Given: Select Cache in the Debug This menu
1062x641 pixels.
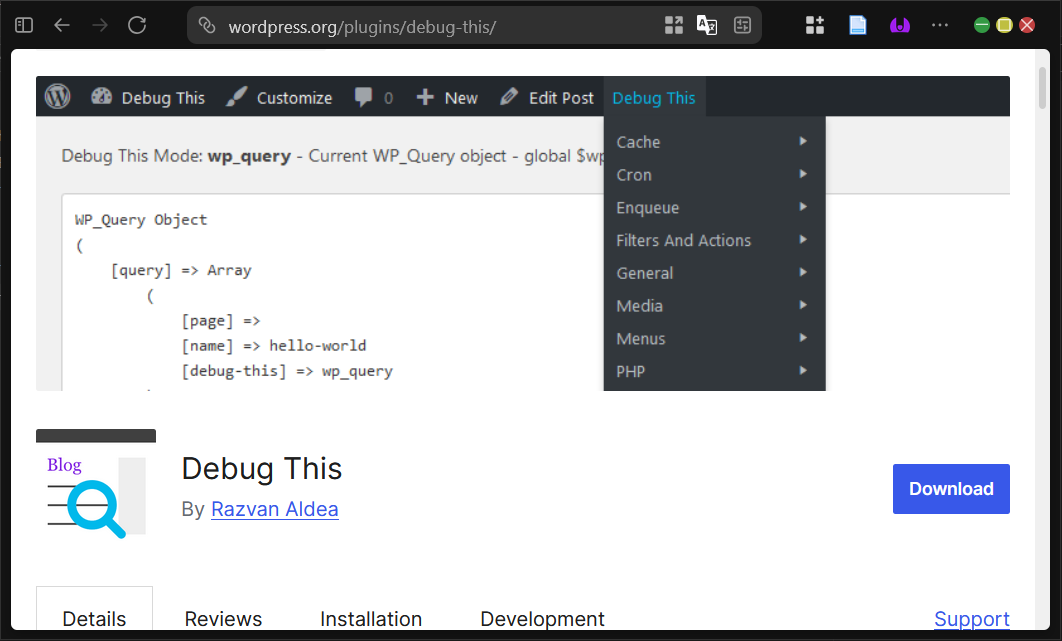Looking at the screenshot, I should coord(715,142).
